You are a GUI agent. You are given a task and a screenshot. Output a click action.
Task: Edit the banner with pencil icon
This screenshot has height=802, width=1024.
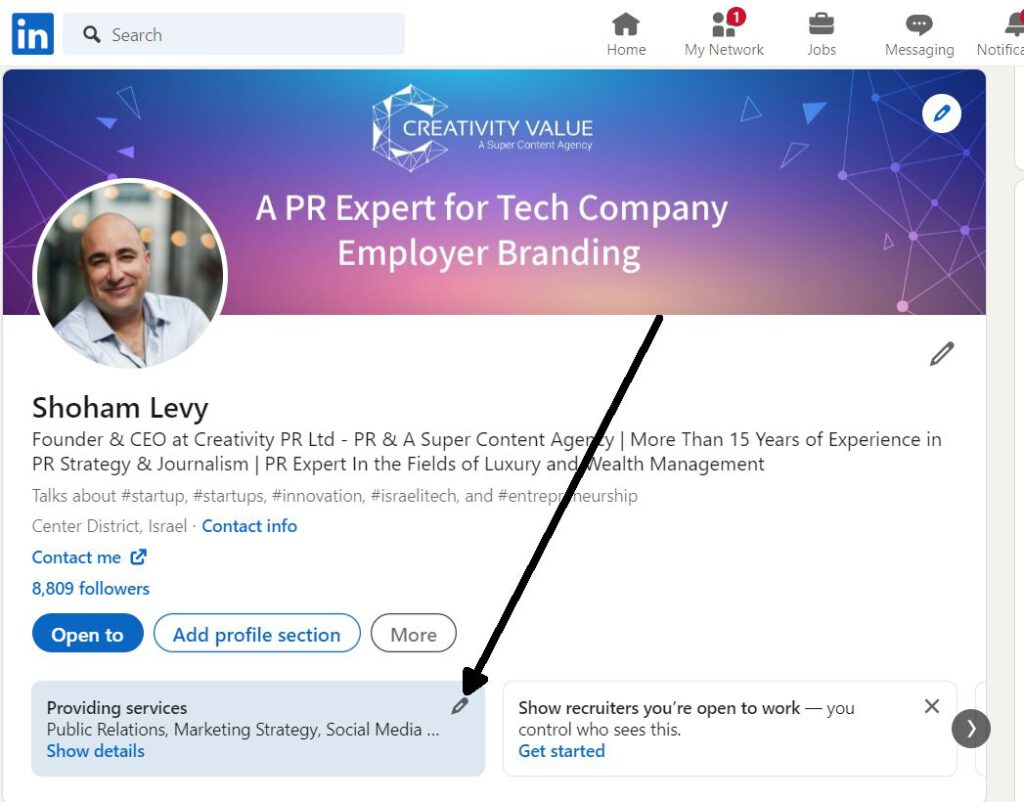tap(941, 114)
